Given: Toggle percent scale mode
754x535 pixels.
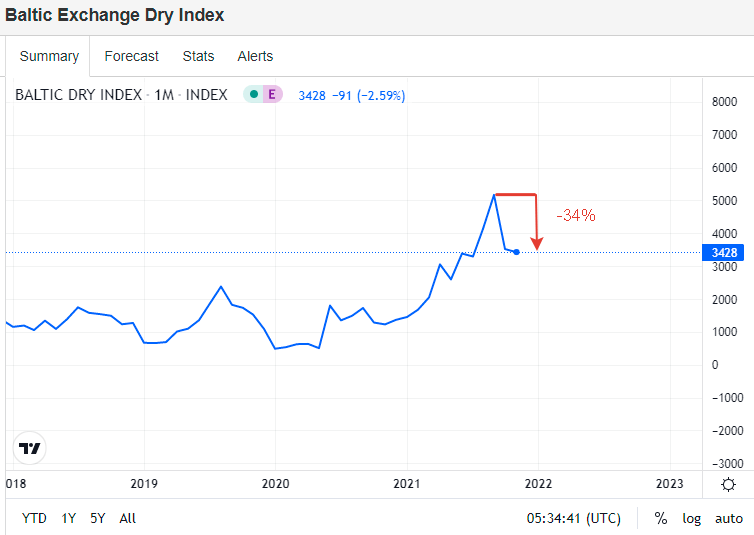Looking at the screenshot, I should click(x=661, y=518).
